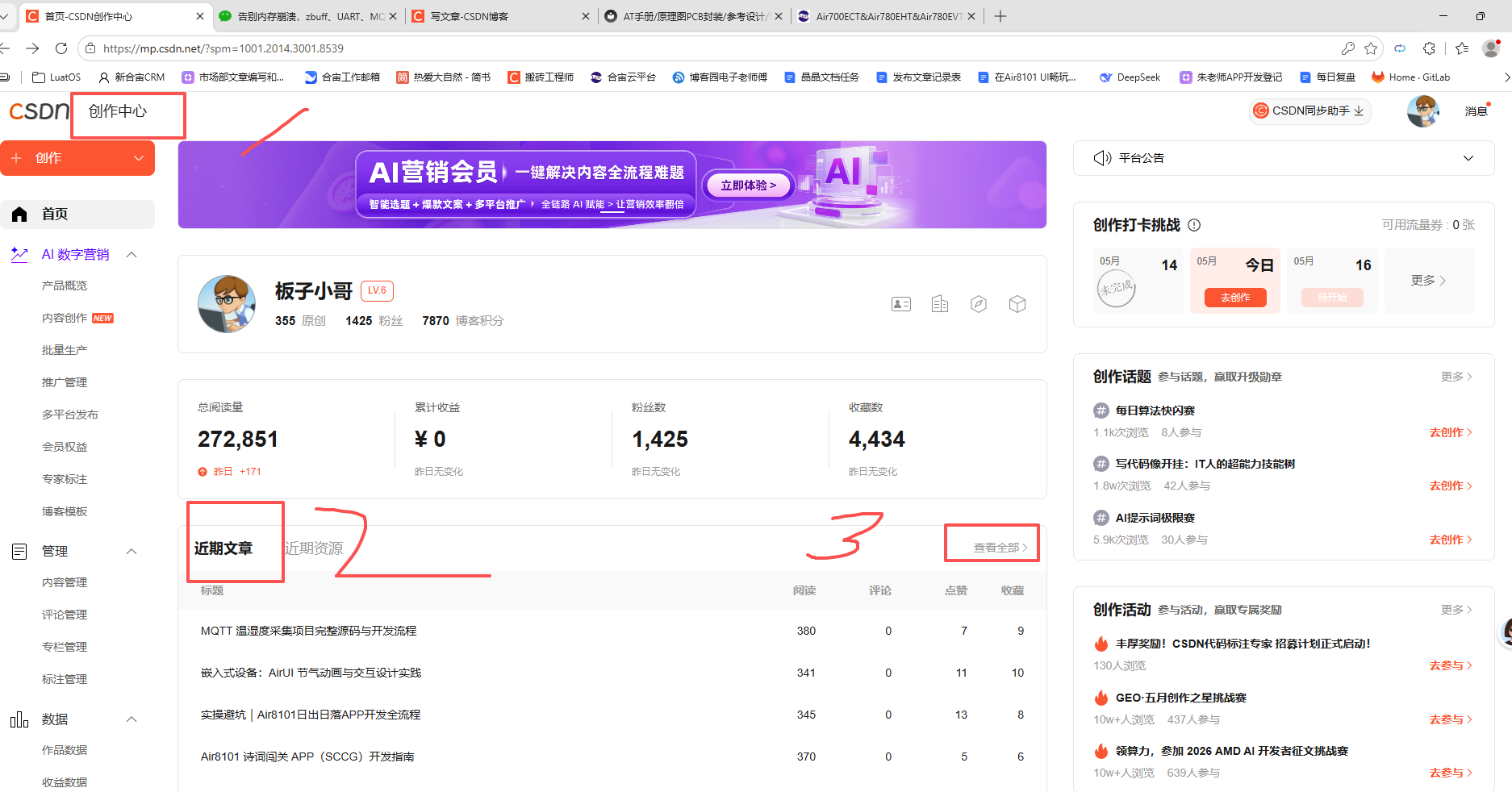
Task: Click the user avatar at top right
Action: point(1423,111)
